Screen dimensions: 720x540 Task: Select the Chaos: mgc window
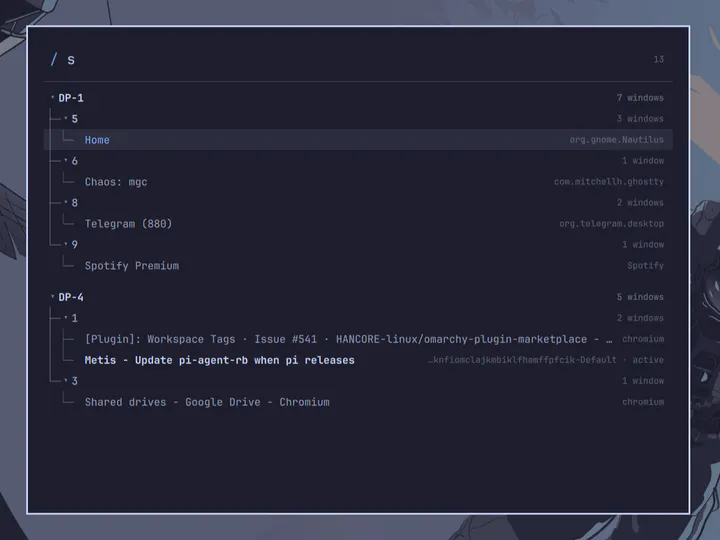(x=358, y=182)
